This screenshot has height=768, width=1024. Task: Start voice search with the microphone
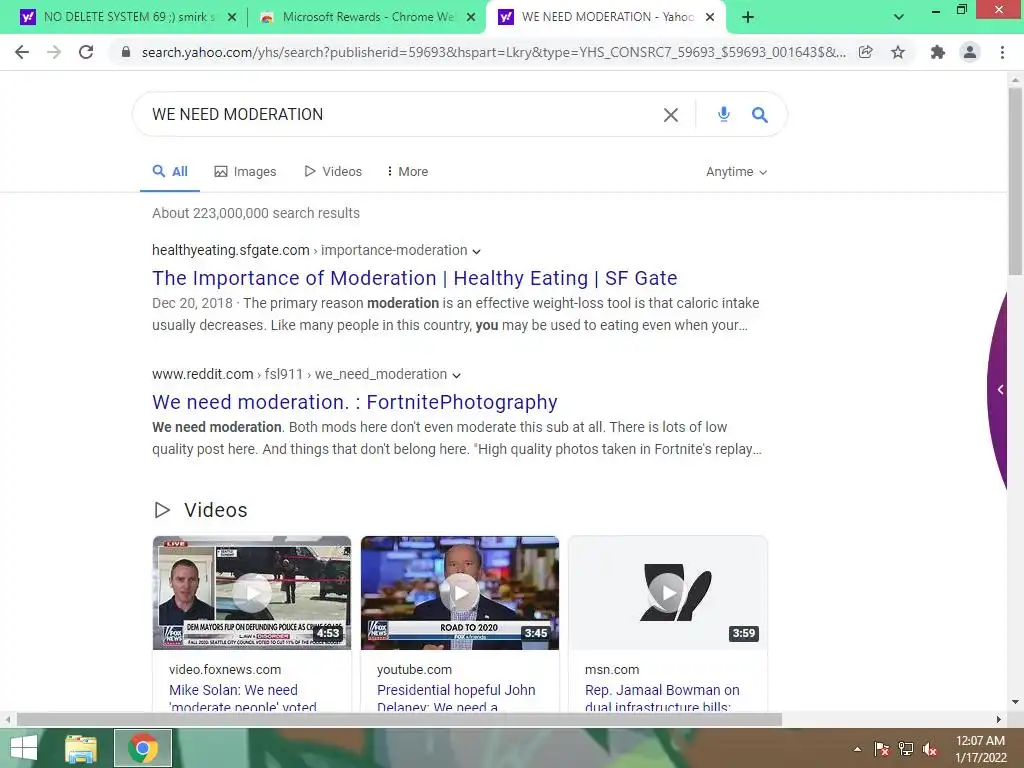pos(723,114)
